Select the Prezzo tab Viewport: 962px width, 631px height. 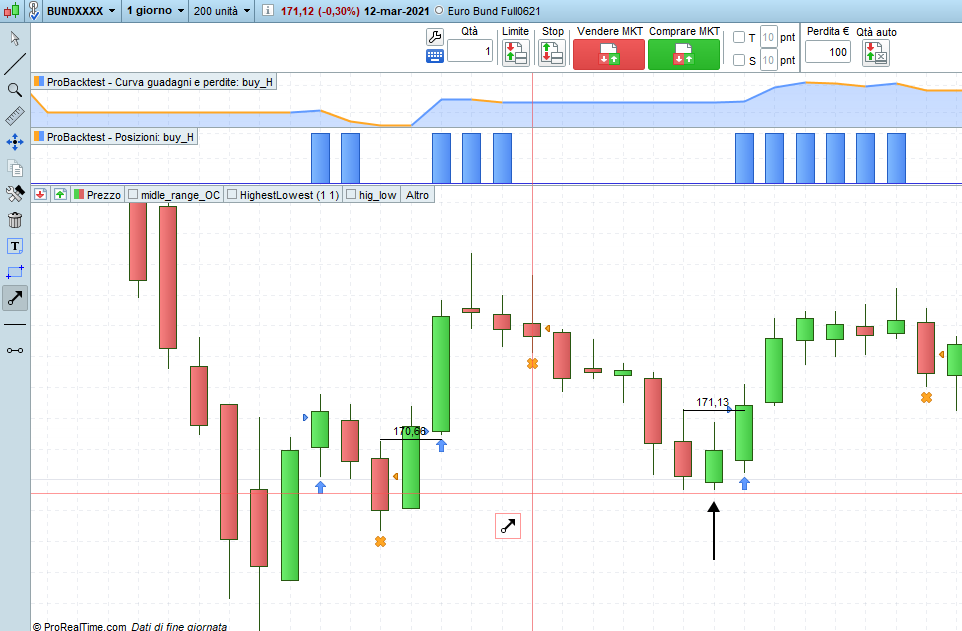pyautogui.click(x=98, y=195)
